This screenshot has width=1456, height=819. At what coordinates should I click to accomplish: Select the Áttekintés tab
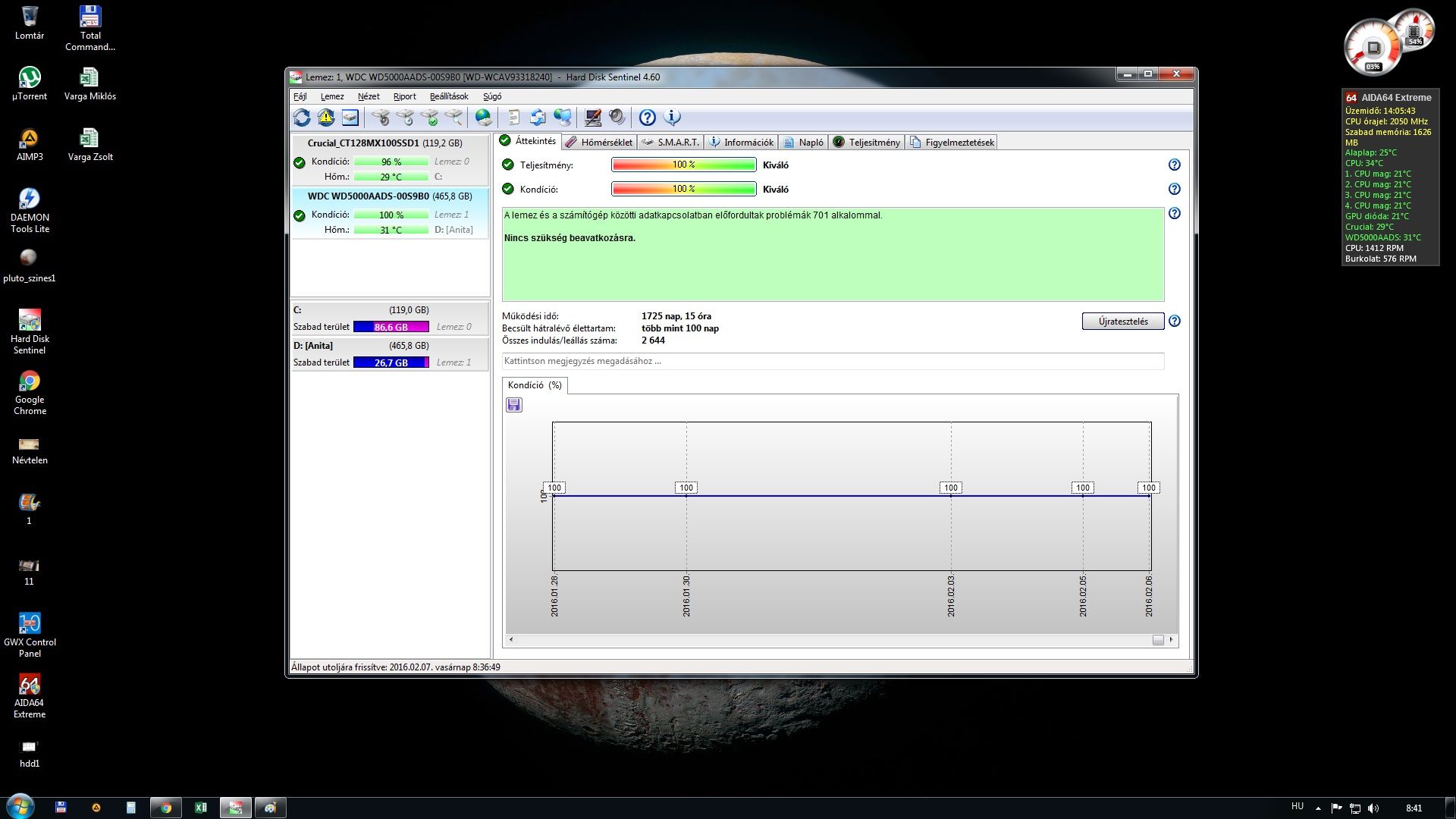[529, 141]
